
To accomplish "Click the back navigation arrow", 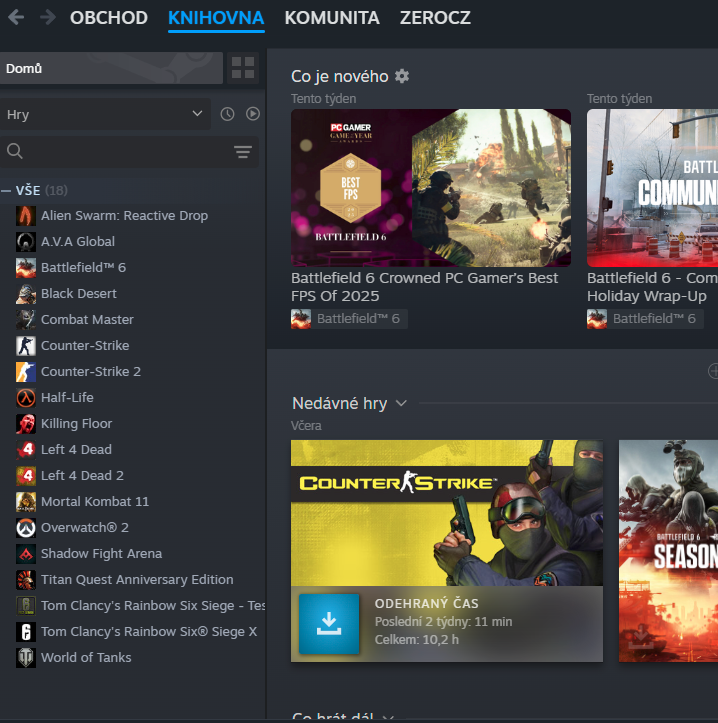I will point(17,17).
